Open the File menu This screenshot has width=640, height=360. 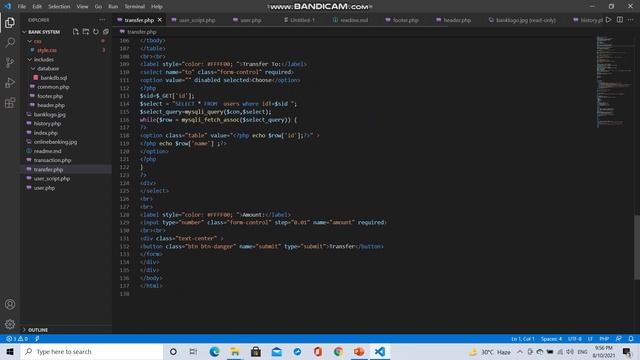tap(22, 7)
